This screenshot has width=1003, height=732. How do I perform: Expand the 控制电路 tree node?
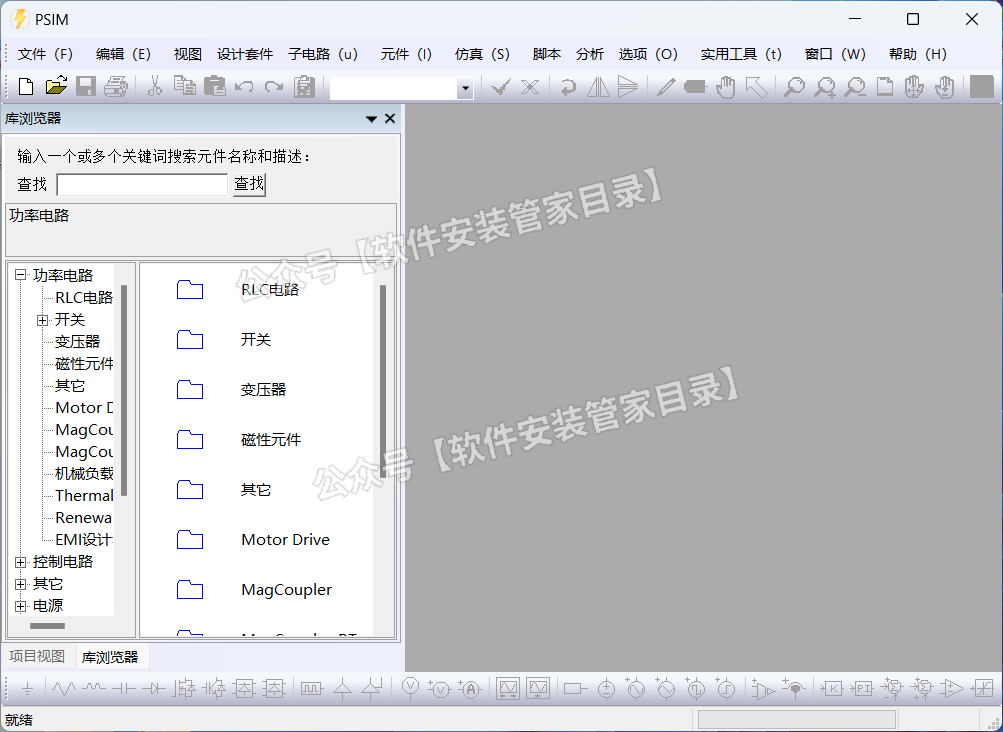(21, 562)
